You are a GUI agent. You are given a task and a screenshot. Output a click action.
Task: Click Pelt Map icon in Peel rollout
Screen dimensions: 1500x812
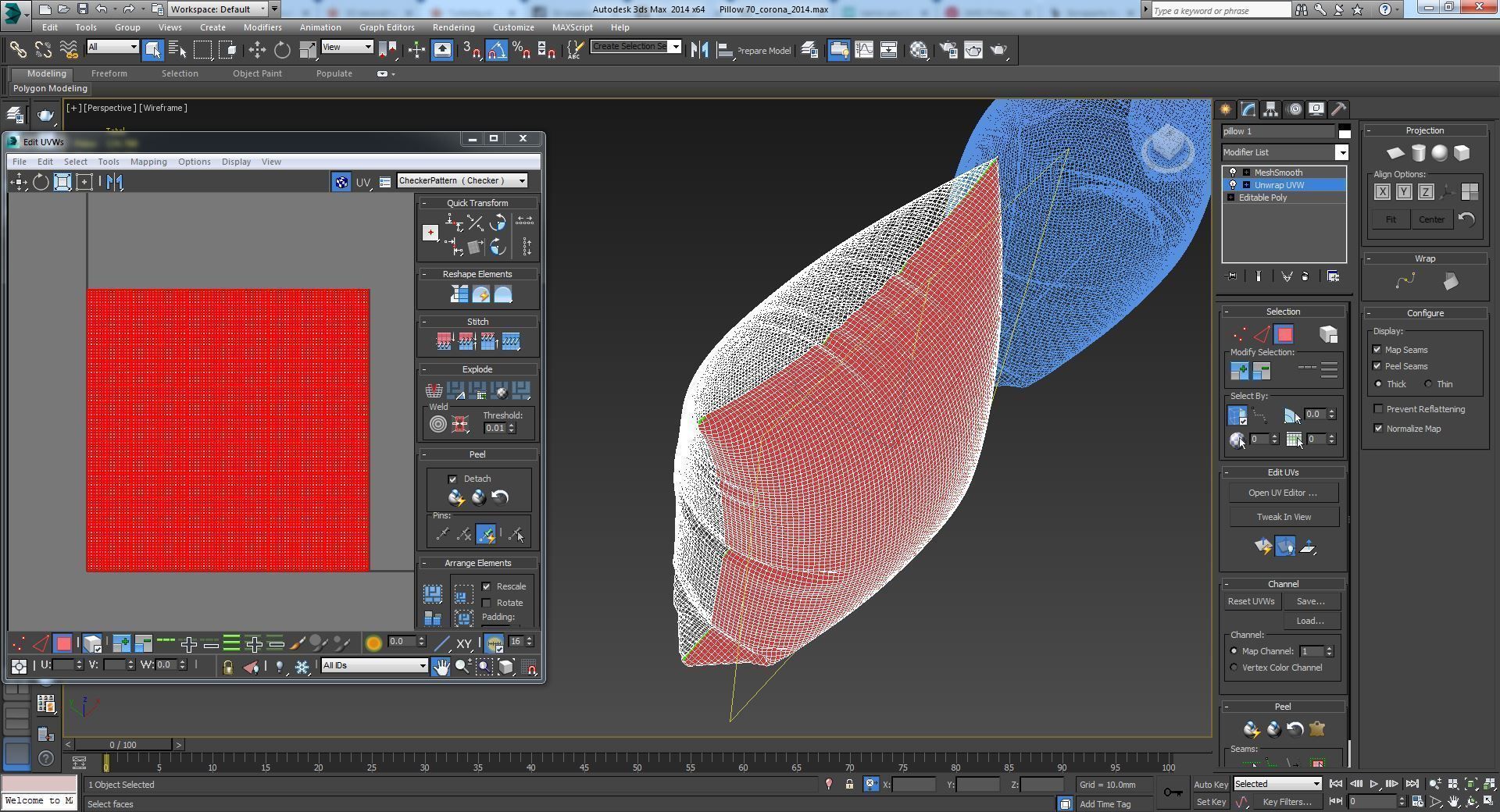pyautogui.click(x=1317, y=729)
